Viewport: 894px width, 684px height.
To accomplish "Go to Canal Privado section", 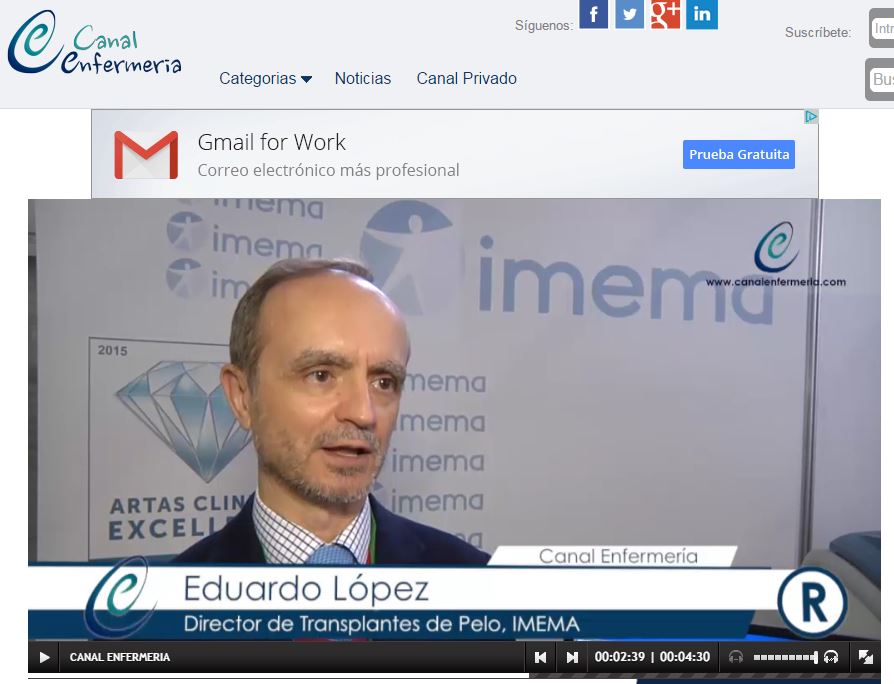I will [467, 78].
